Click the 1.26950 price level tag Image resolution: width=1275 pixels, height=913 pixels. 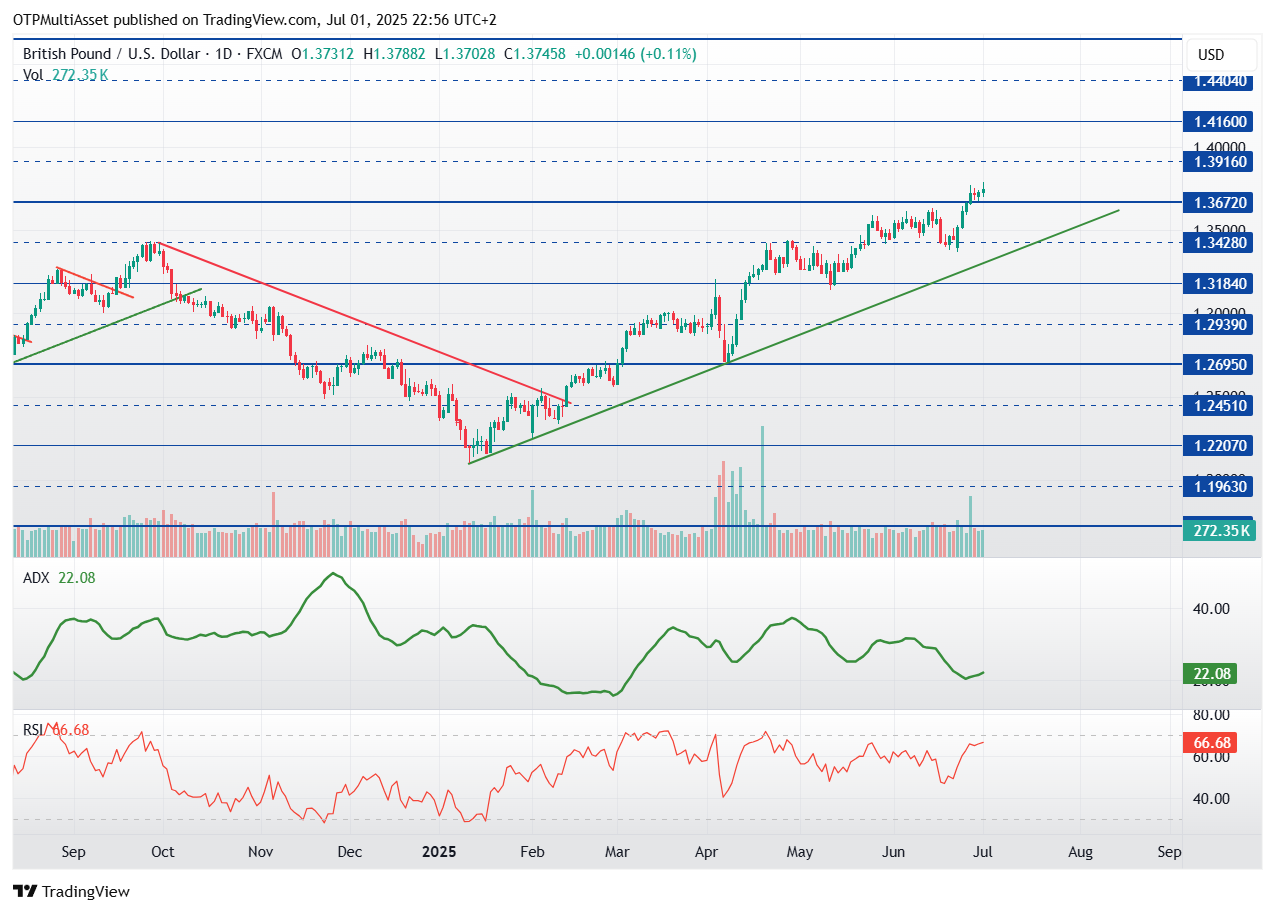pyautogui.click(x=1219, y=364)
